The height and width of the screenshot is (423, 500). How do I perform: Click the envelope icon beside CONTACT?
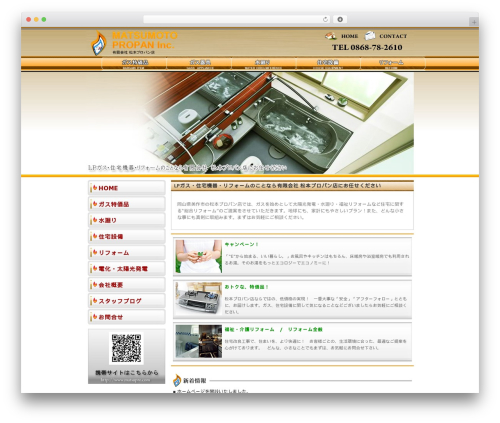click(x=370, y=36)
